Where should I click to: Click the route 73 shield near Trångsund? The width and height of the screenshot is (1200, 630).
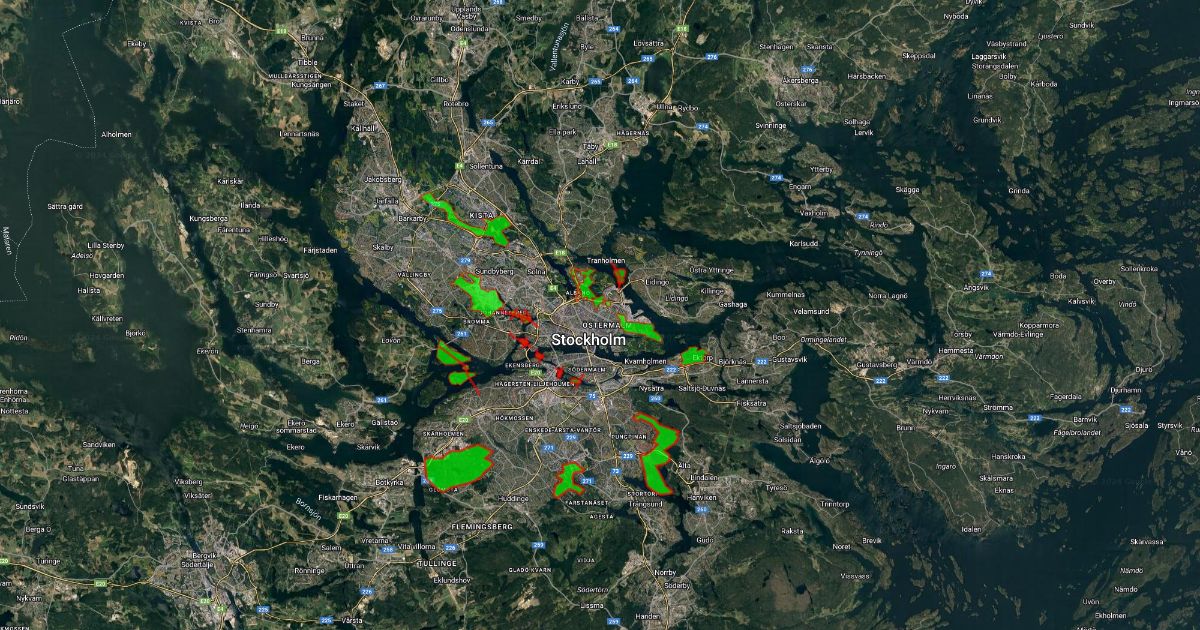tap(615, 470)
